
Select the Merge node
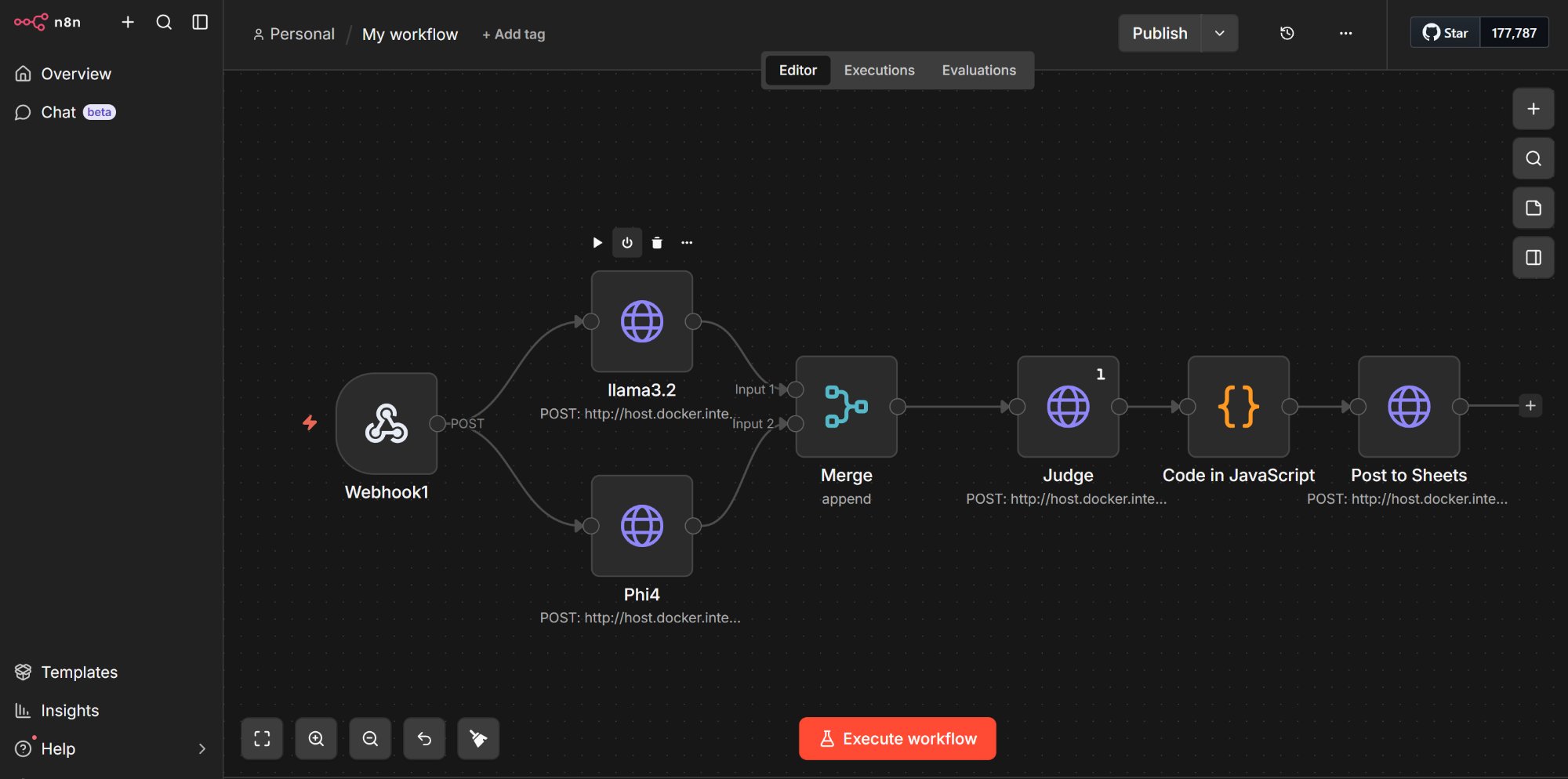847,407
